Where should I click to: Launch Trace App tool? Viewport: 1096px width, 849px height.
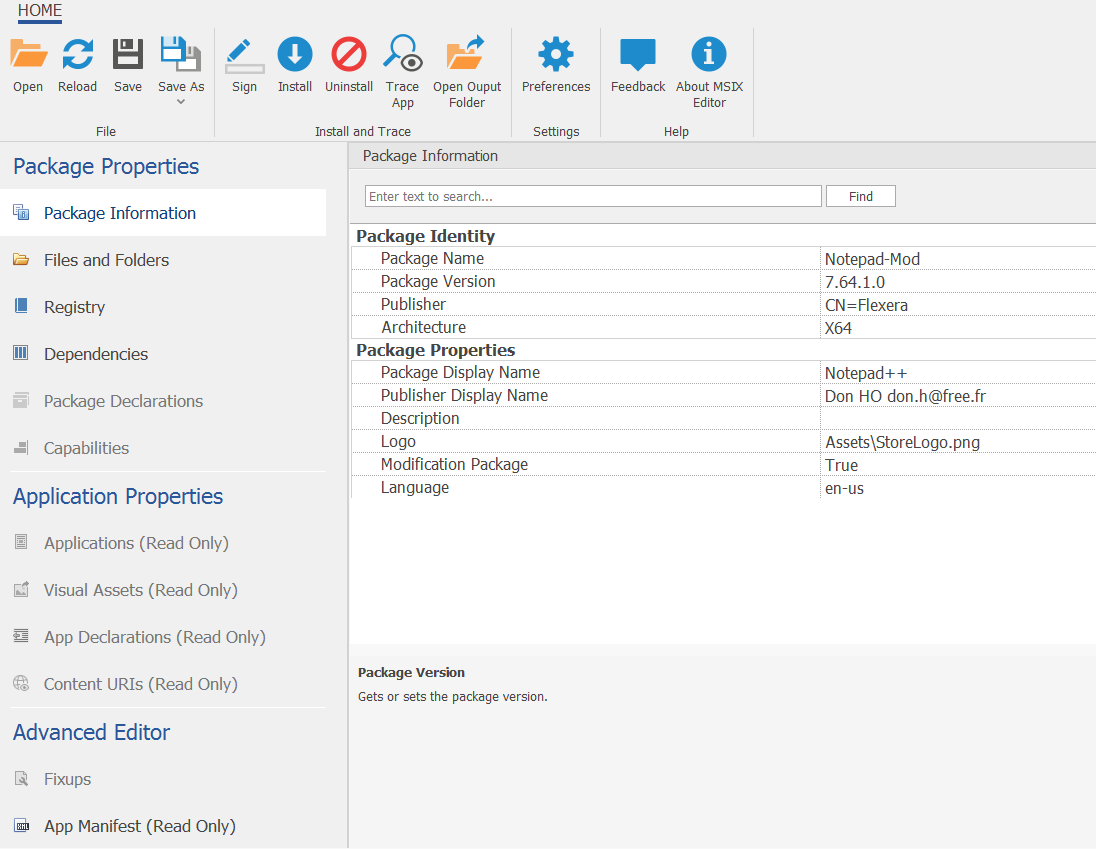pos(403,55)
